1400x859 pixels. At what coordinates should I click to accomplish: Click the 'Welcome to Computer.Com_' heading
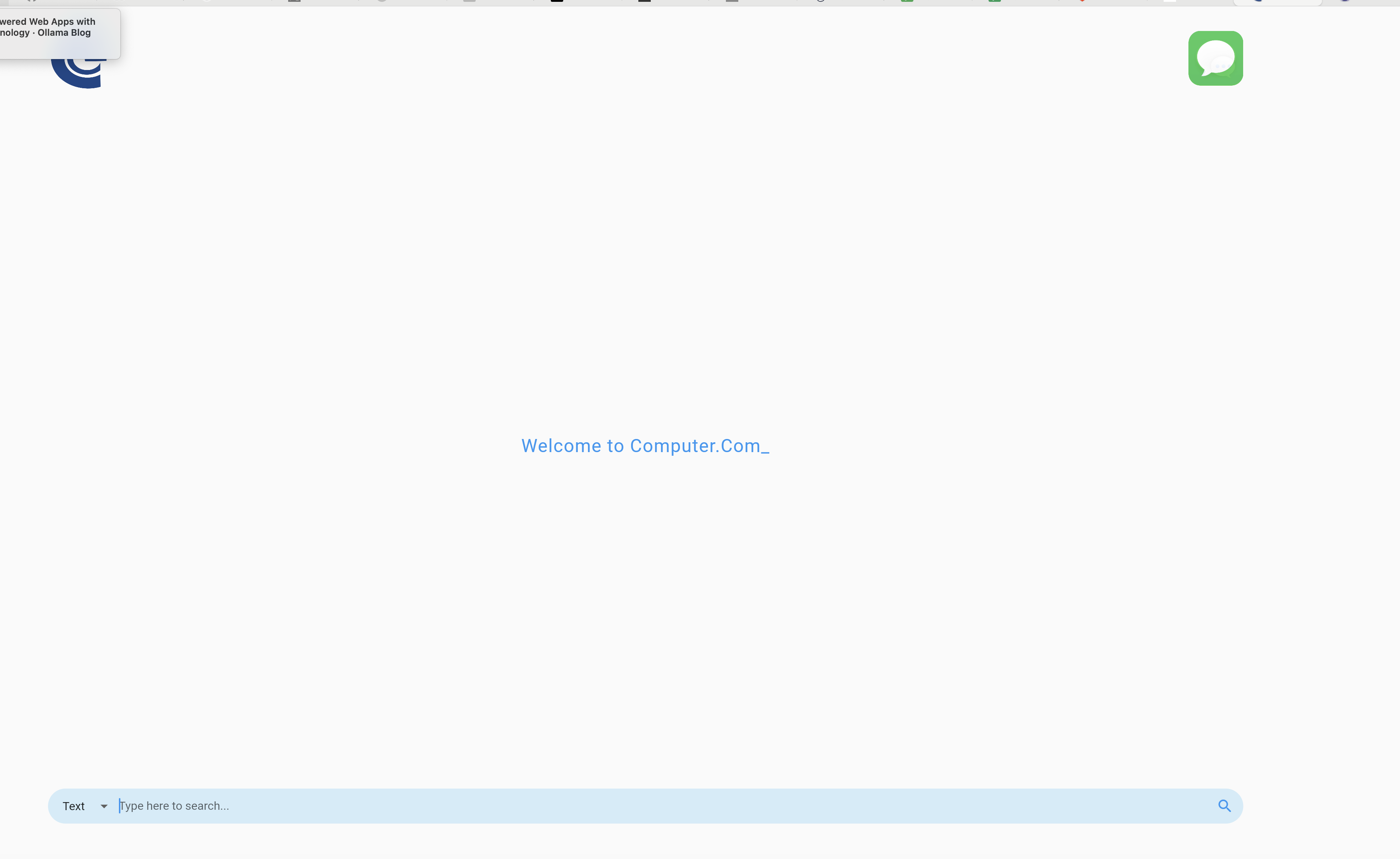pyautogui.click(x=645, y=446)
